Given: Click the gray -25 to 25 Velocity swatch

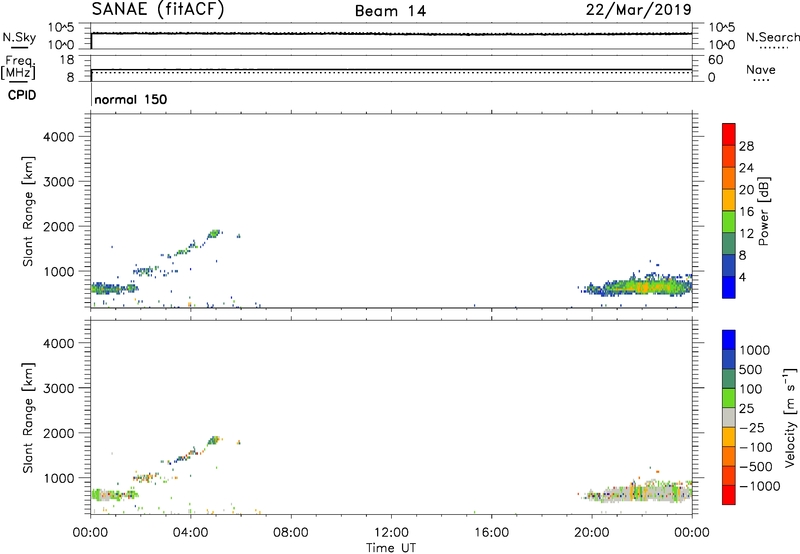Looking at the screenshot, I should [729, 417].
